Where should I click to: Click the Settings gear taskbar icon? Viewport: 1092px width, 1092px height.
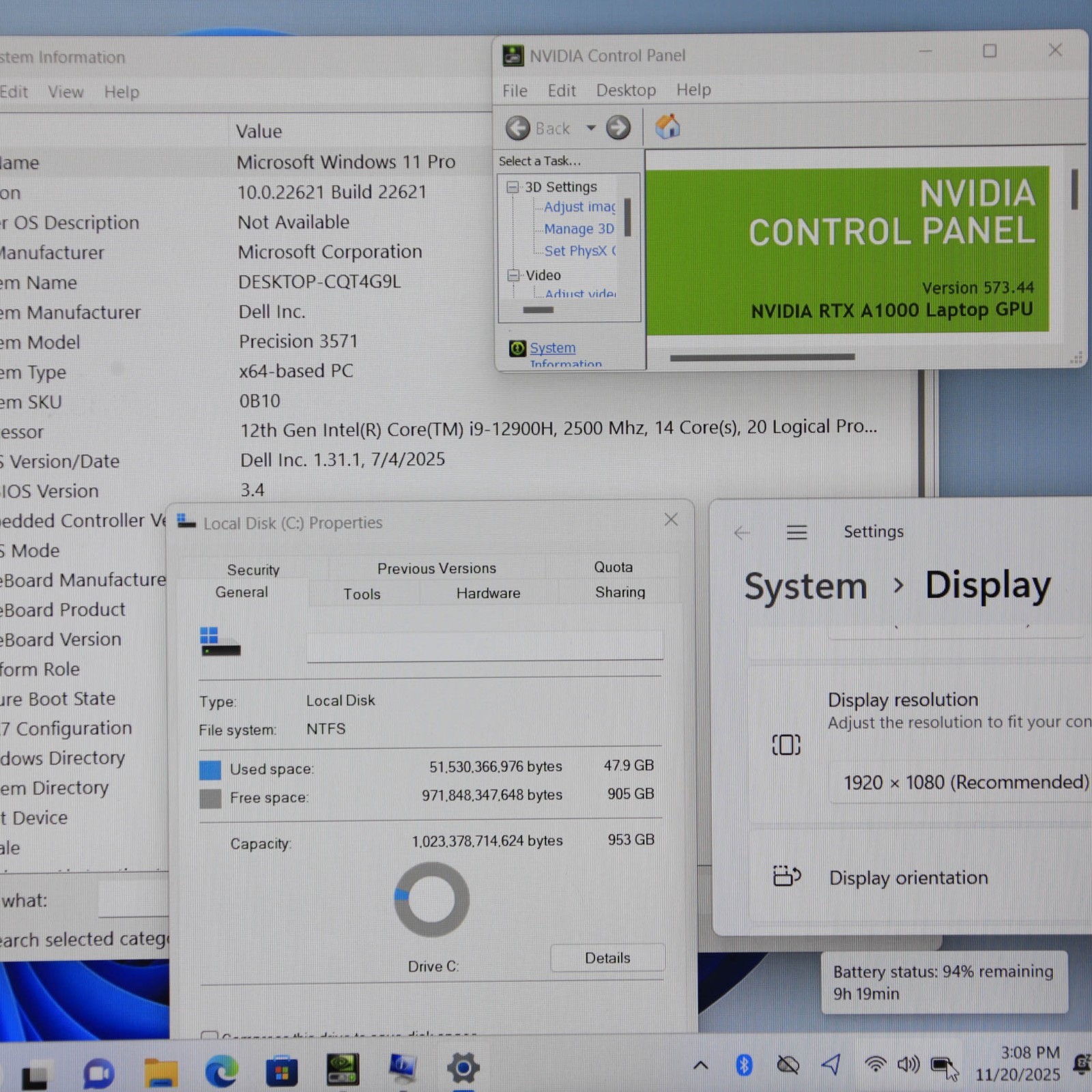pyautogui.click(x=463, y=1068)
